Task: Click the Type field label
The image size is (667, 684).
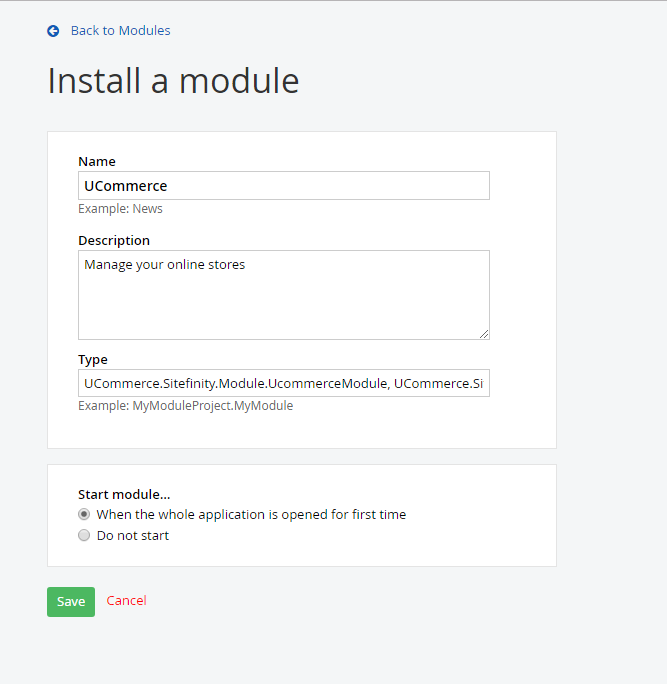Action: click(x=93, y=359)
